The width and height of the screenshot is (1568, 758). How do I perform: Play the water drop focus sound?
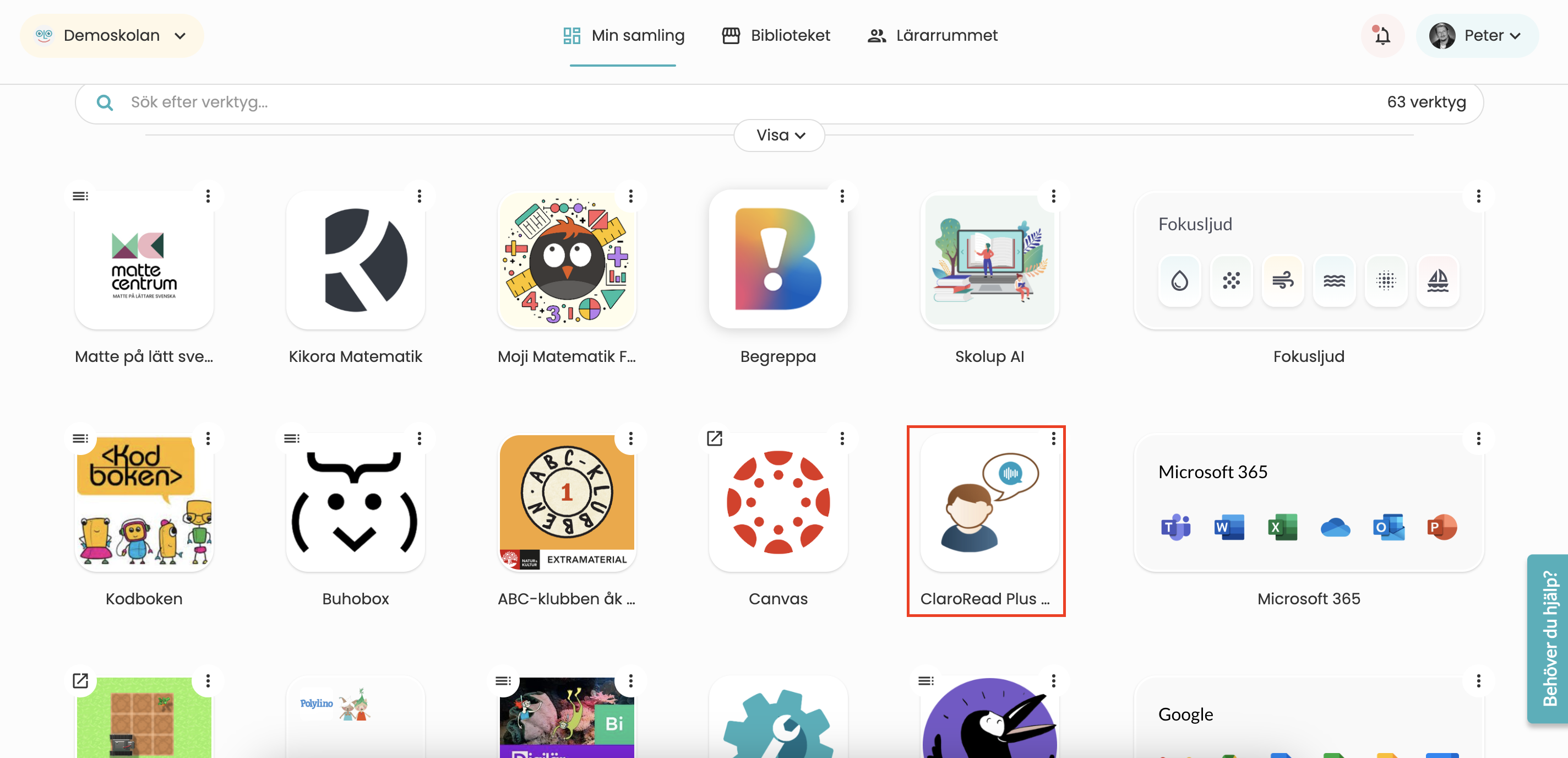pos(1180,281)
